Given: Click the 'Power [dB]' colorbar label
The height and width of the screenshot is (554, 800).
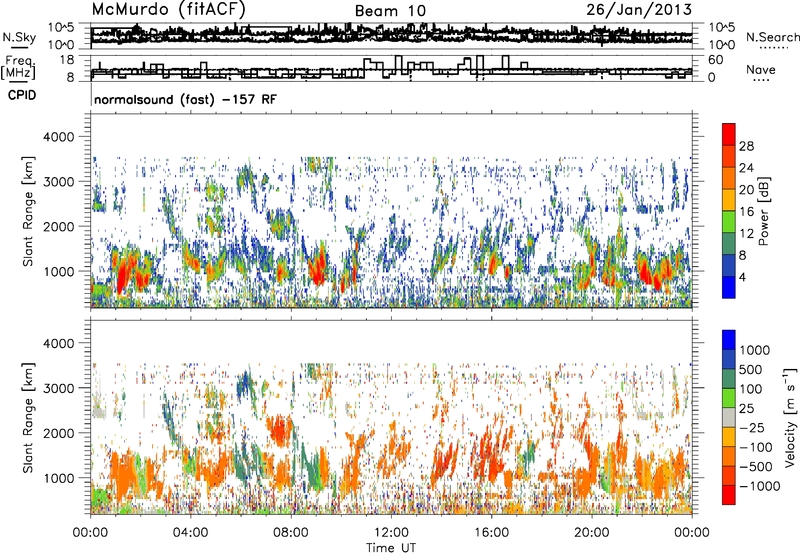Looking at the screenshot, I should point(764,211).
